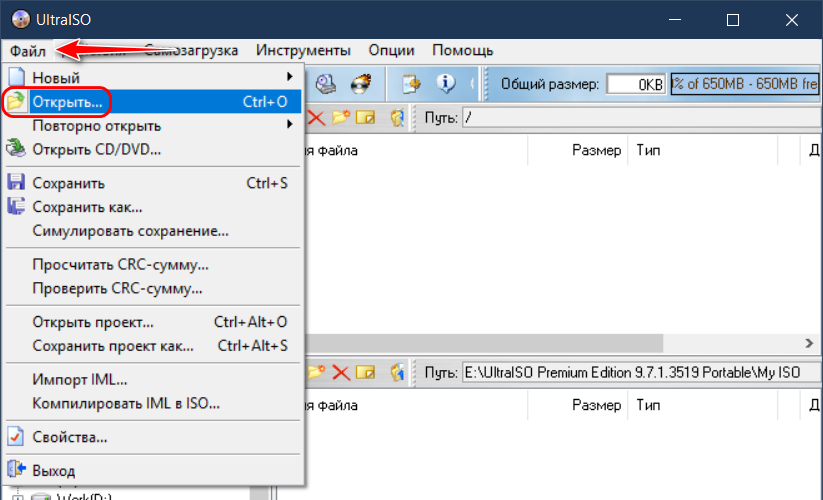Click Свойства... menu item

click(70, 437)
